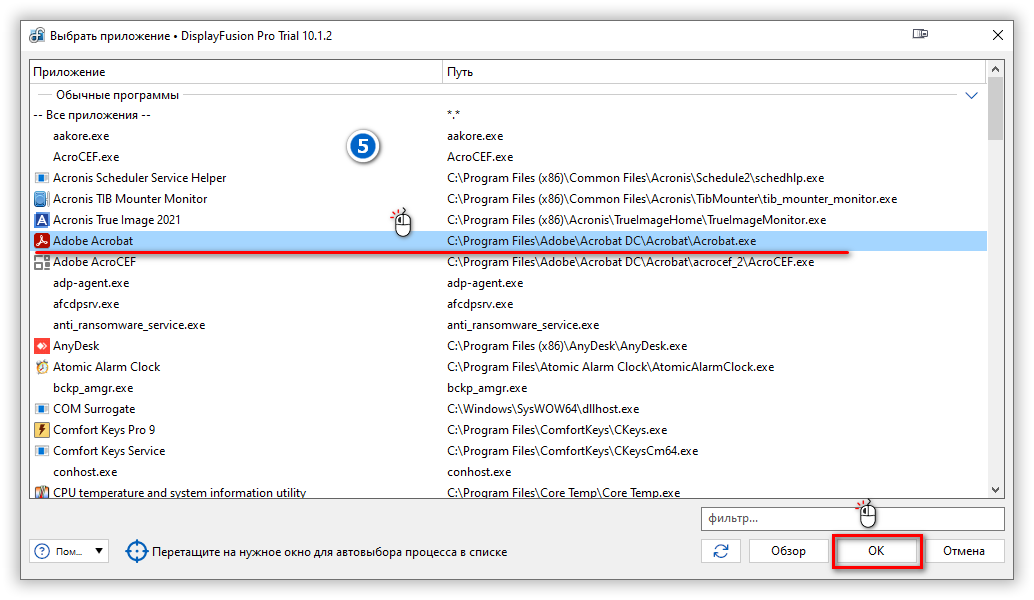The image size is (1034, 600).
Task: Click the Обзор browse button
Action: pos(789,551)
